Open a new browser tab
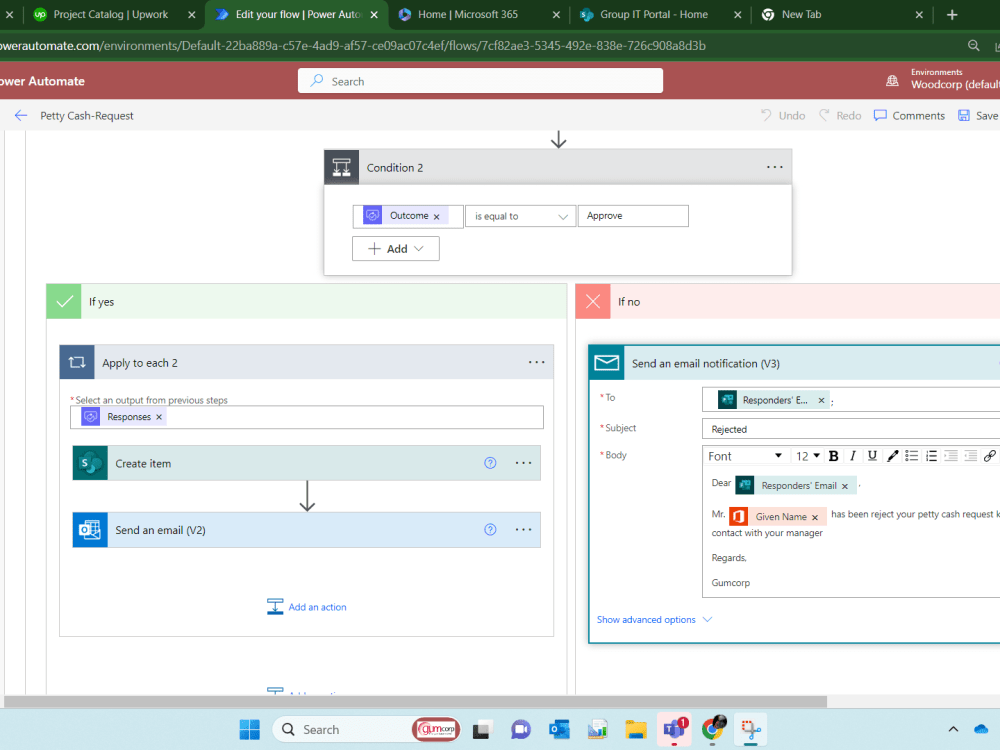This screenshot has height=750, width=1000. click(x=952, y=15)
